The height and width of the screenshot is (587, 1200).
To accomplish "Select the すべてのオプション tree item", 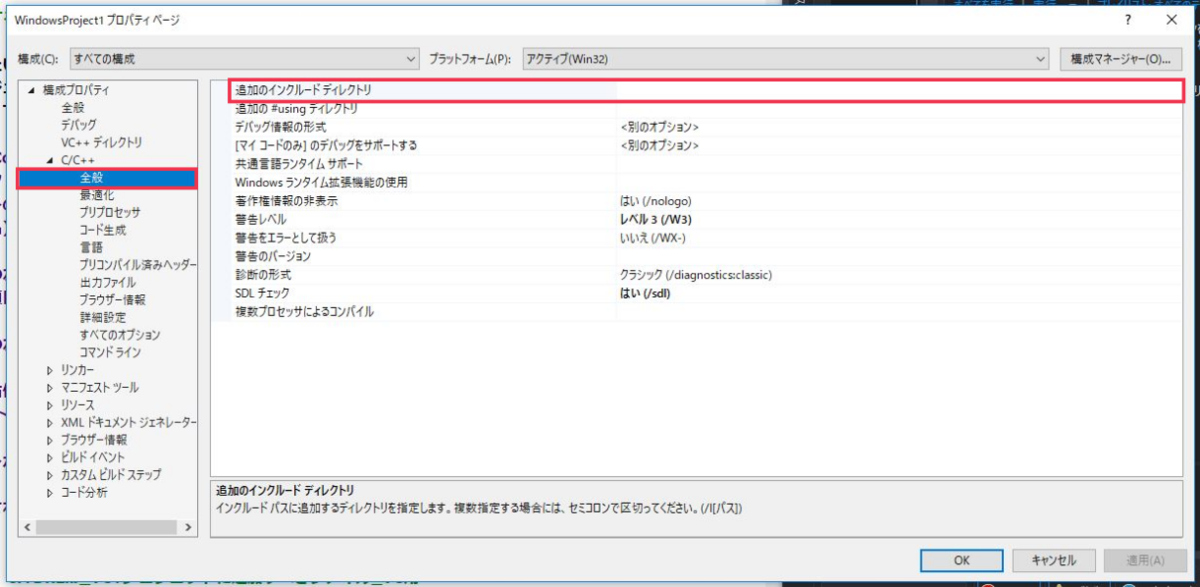I will [x=120, y=335].
